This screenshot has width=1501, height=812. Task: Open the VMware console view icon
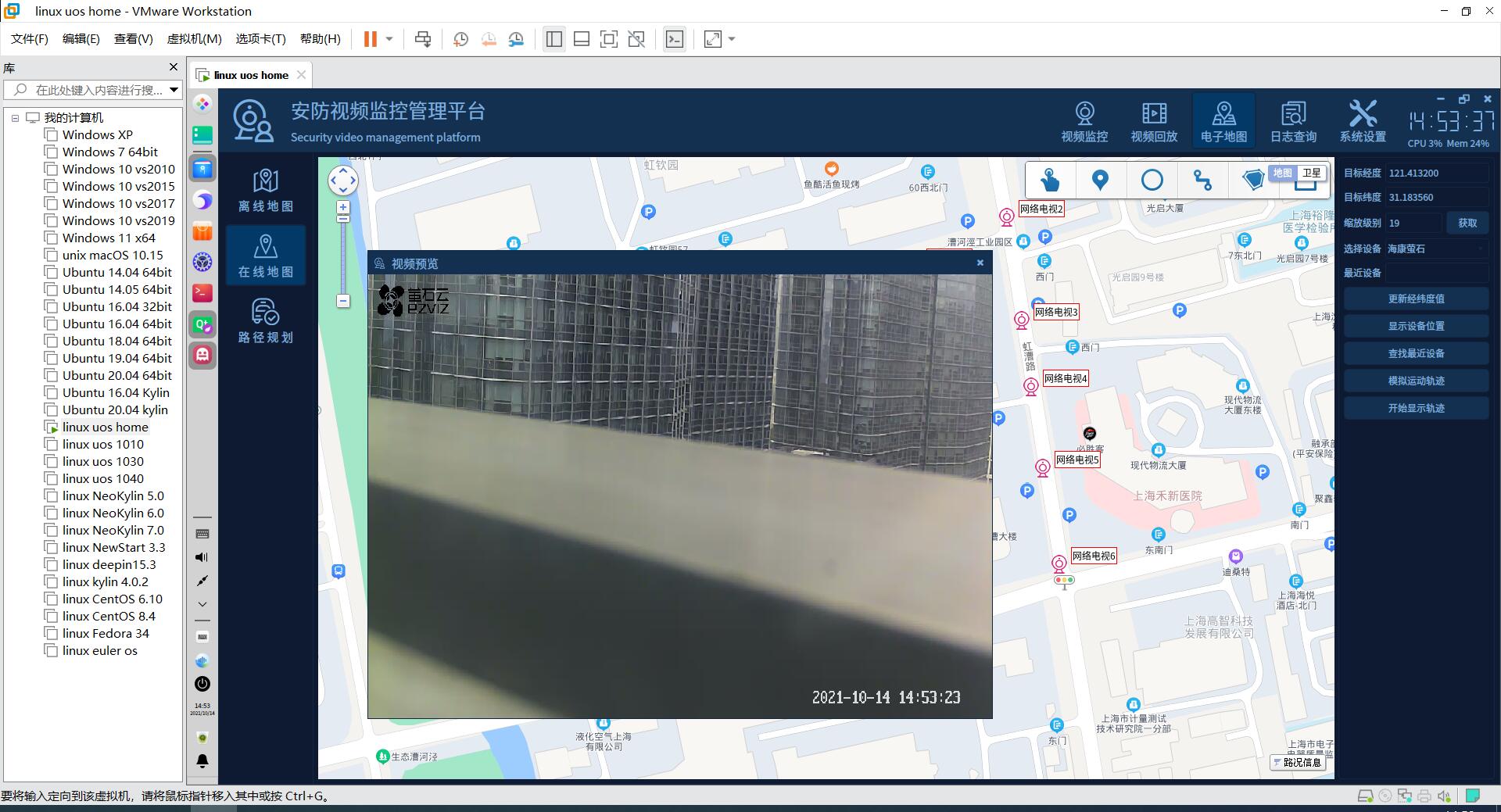click(x=674, y=39)
